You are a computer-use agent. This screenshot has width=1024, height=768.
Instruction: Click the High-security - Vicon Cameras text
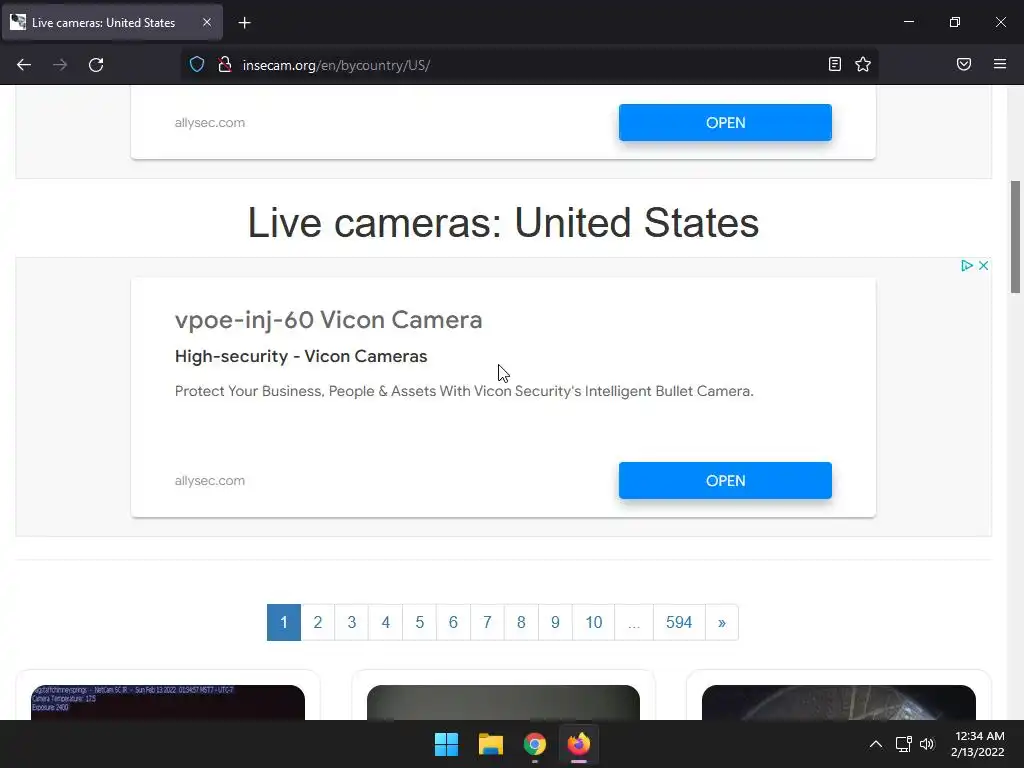coord(301,357)
